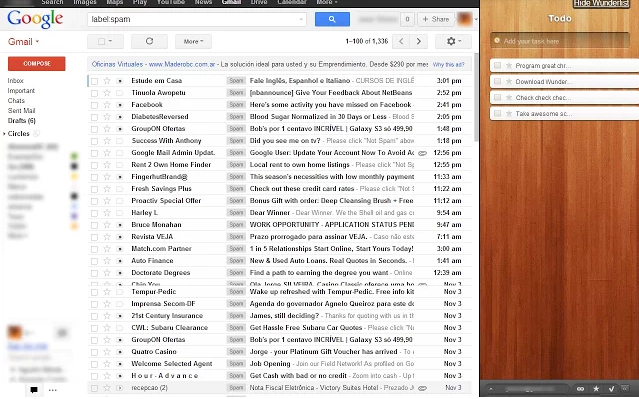639x399 pixels.
Task: Toggle importance marker on Auto Finance email
Action: tap(119, 261)
